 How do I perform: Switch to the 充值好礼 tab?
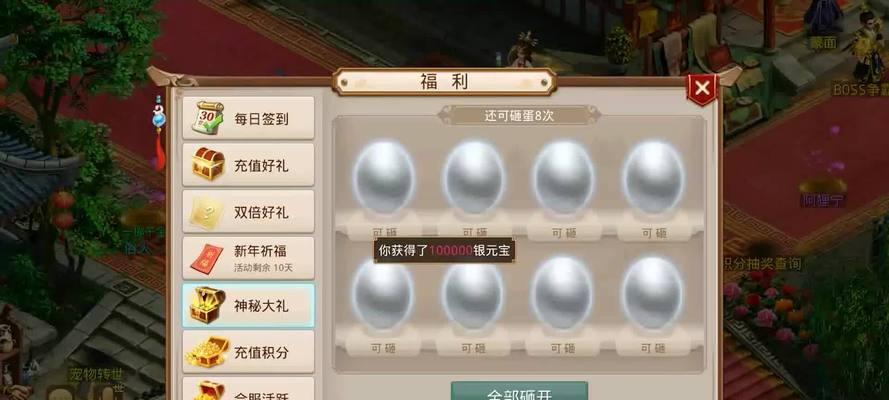pyautogui.click(x=248, y=164)
